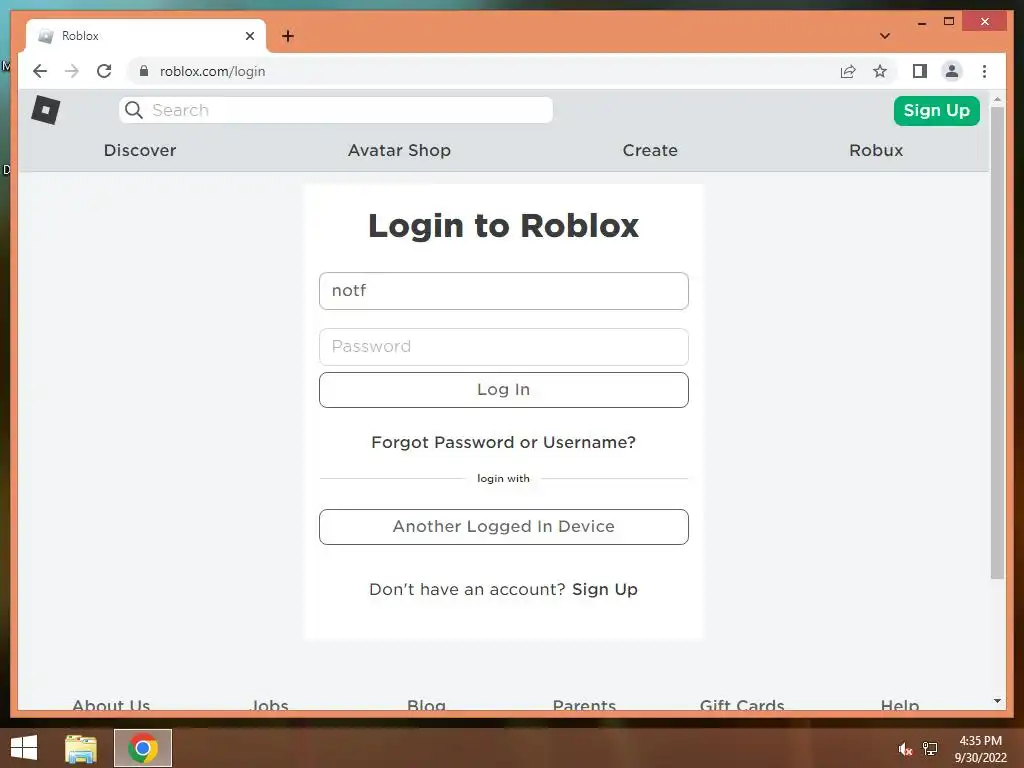Click the Roblox logo icon

coord(46,110)
